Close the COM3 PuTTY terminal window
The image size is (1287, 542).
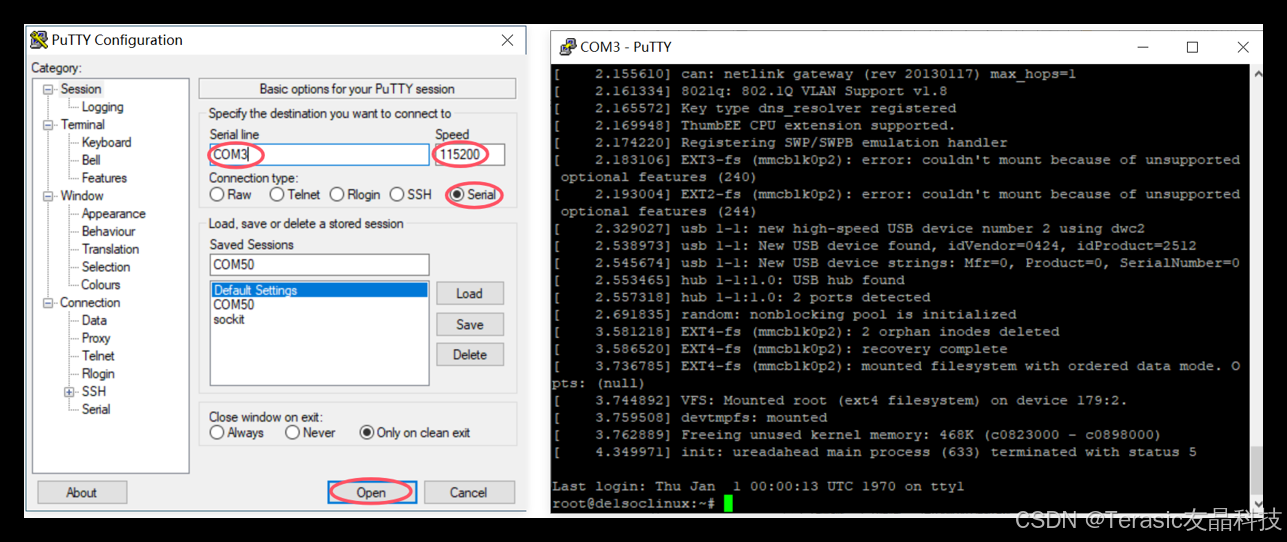[x=1242, y=47]
